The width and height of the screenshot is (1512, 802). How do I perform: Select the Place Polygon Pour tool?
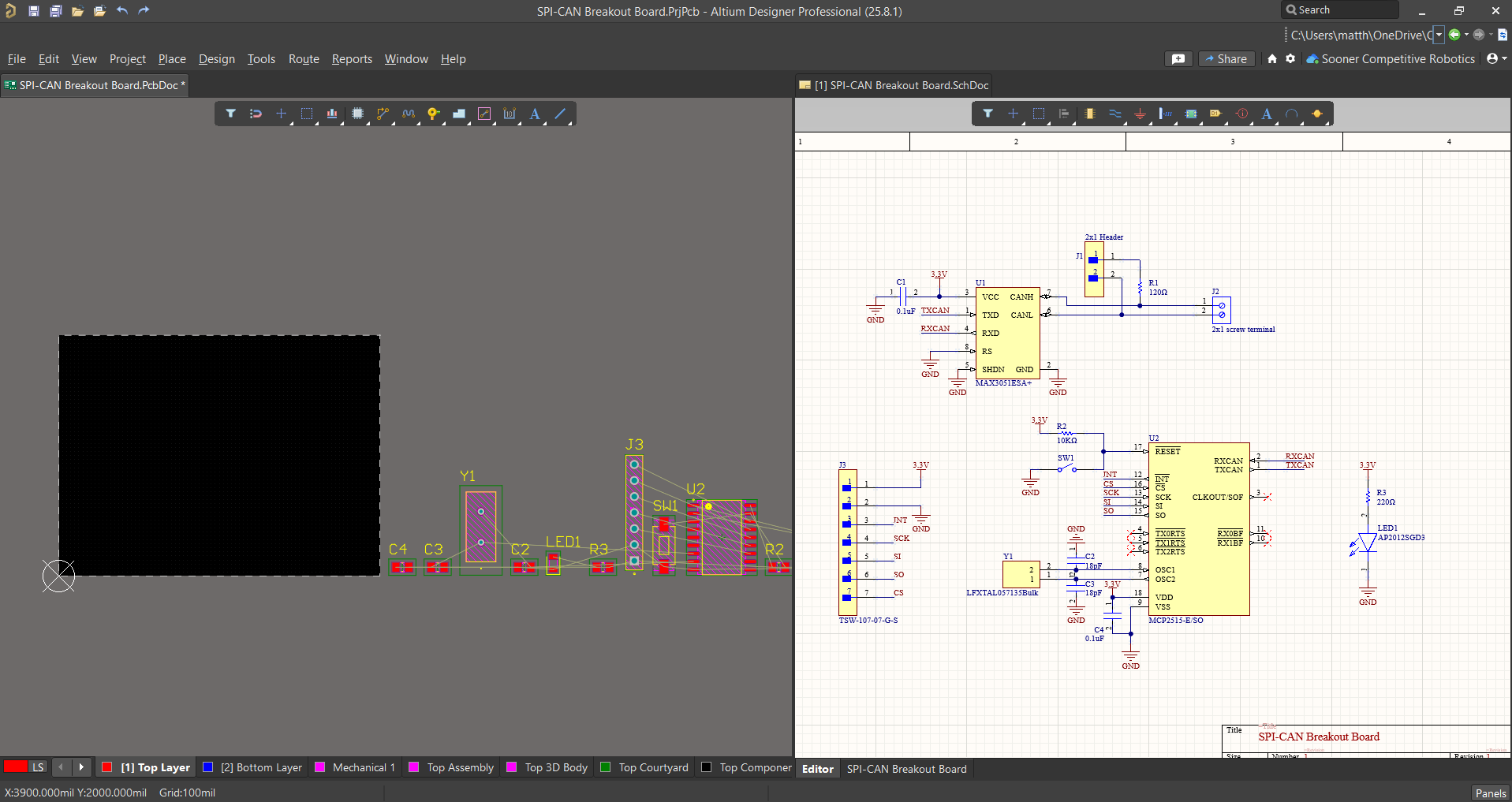(x=458, y=114)
